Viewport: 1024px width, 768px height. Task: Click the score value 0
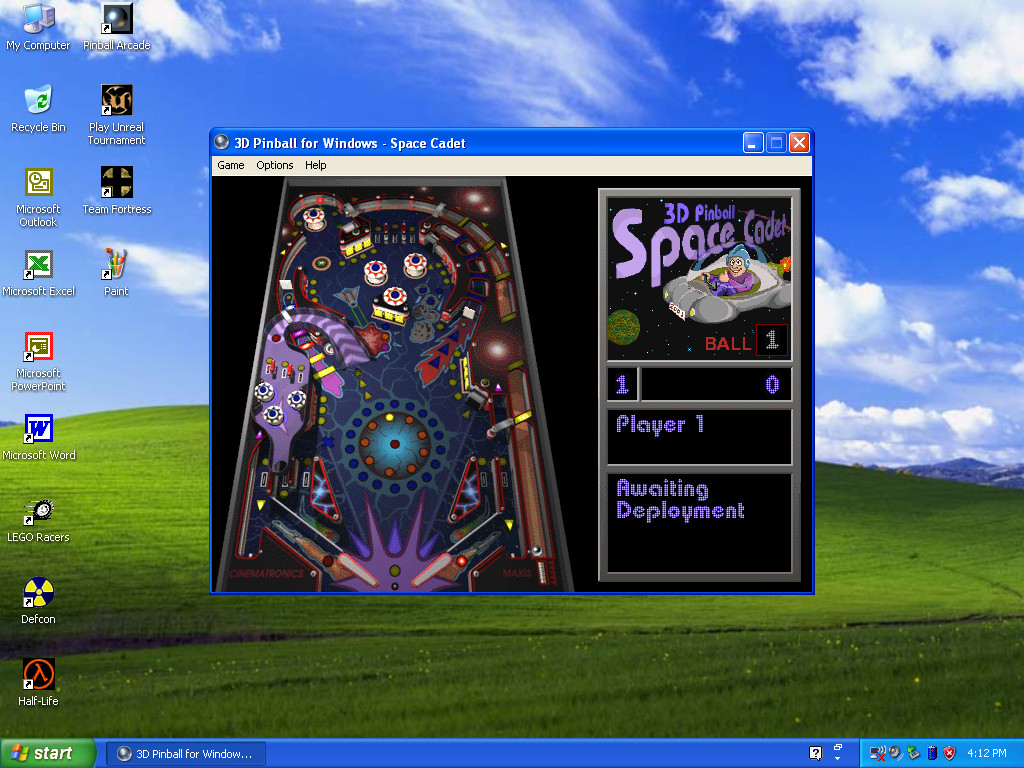click(772, 384)
